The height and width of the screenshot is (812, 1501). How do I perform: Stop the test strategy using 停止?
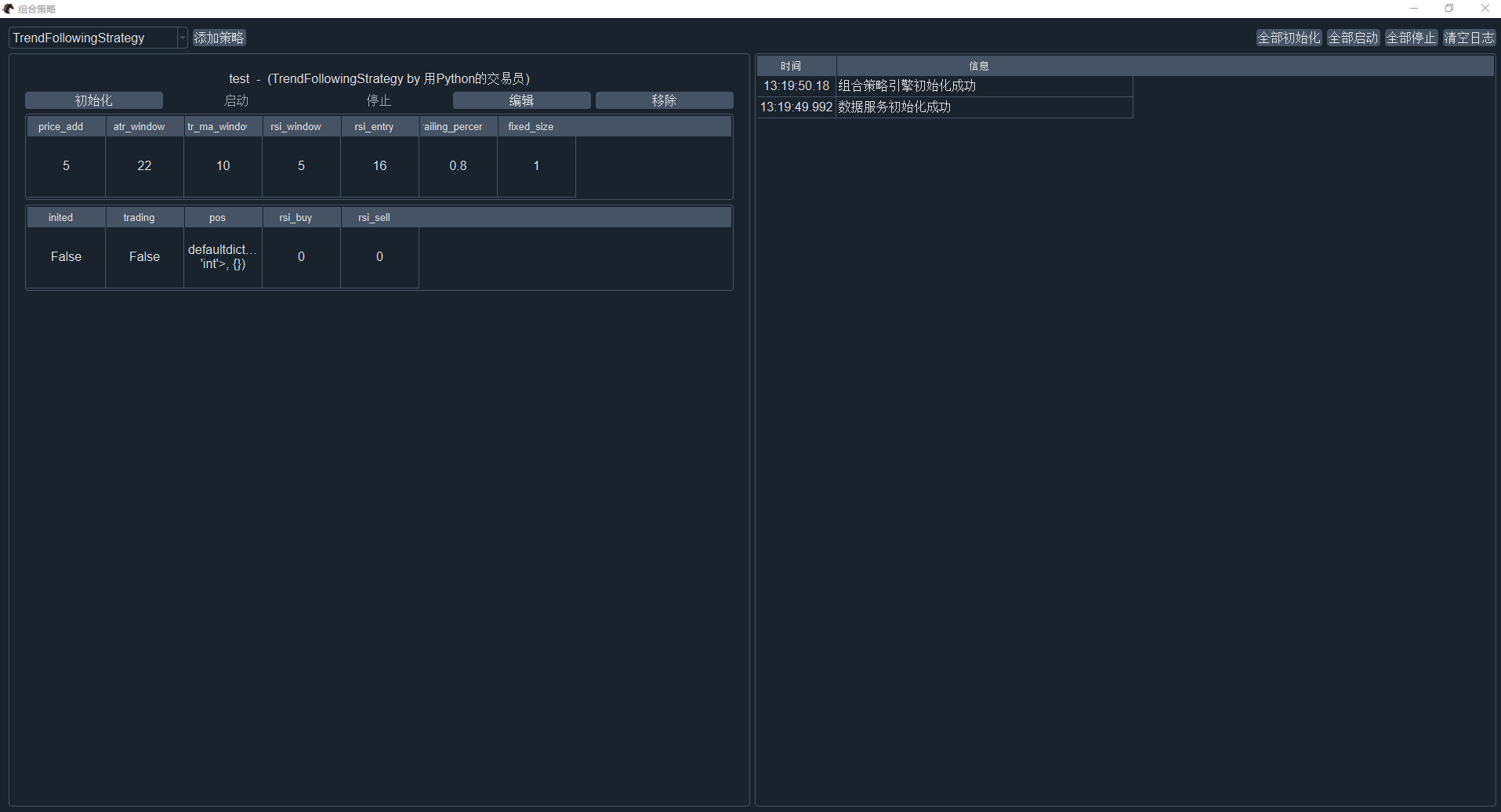click(x=379, y=100)
